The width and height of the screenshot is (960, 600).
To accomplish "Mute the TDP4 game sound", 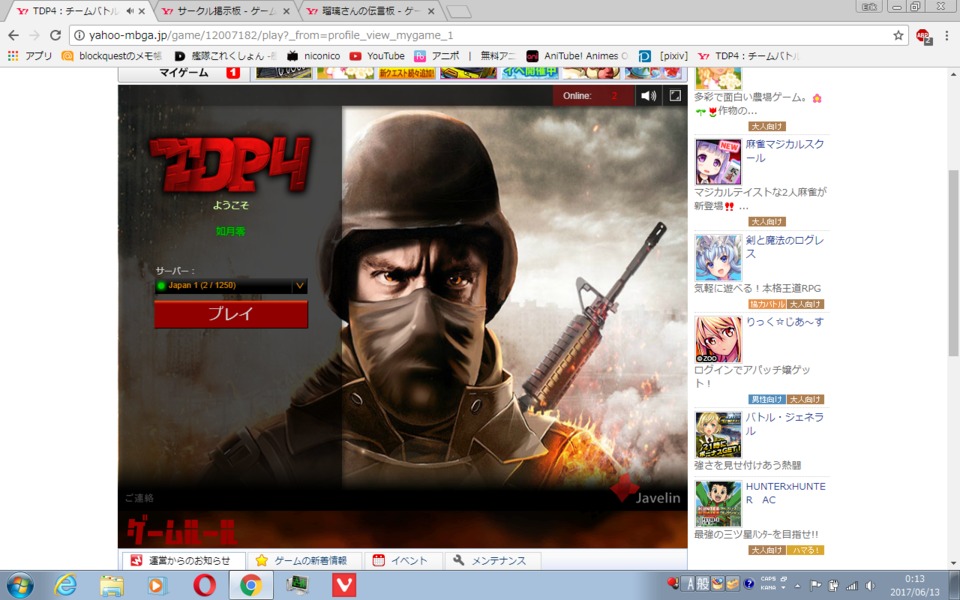I will click(648, 96).
